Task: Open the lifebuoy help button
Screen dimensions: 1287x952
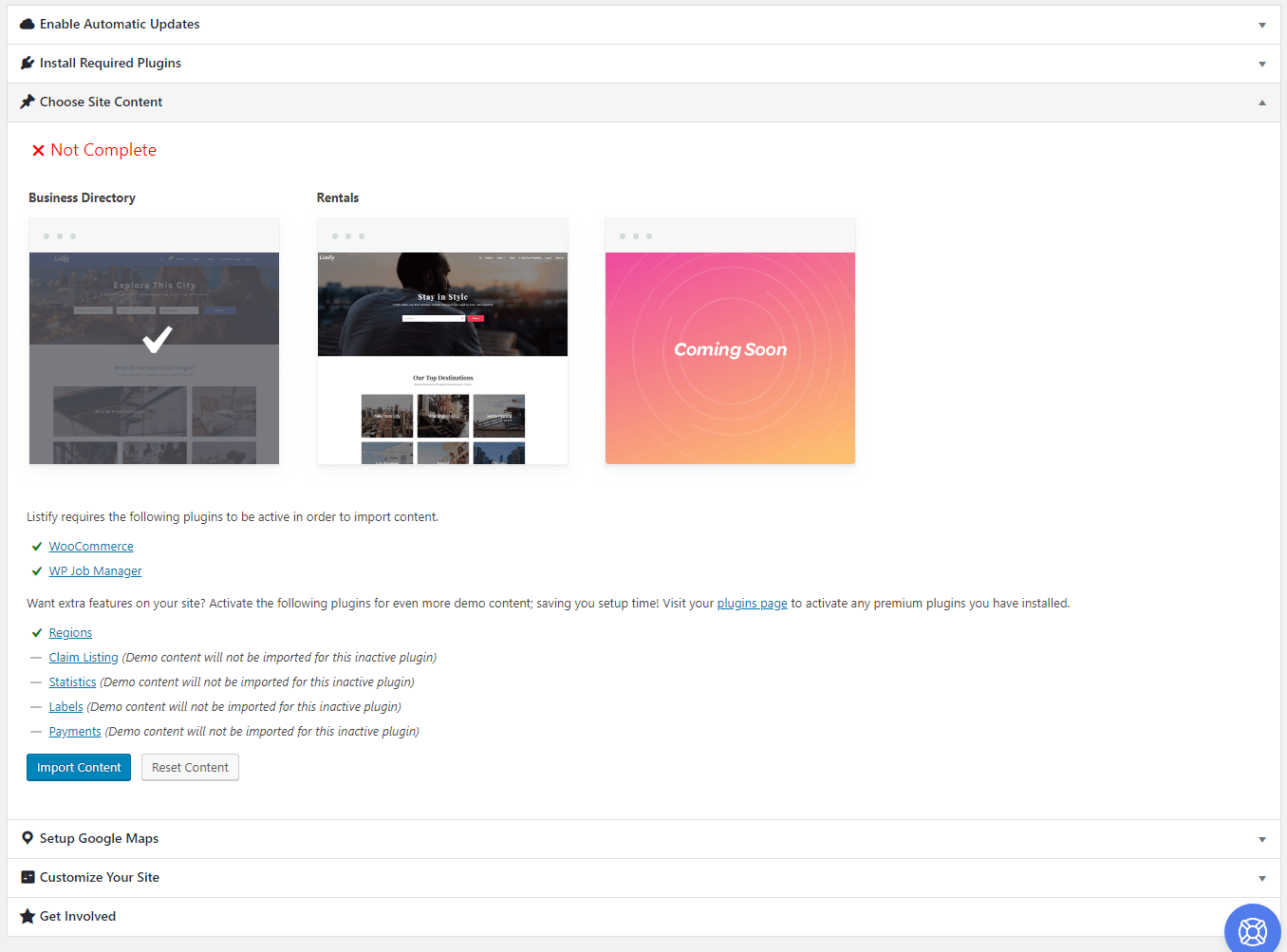Action: click(1252, 931)
